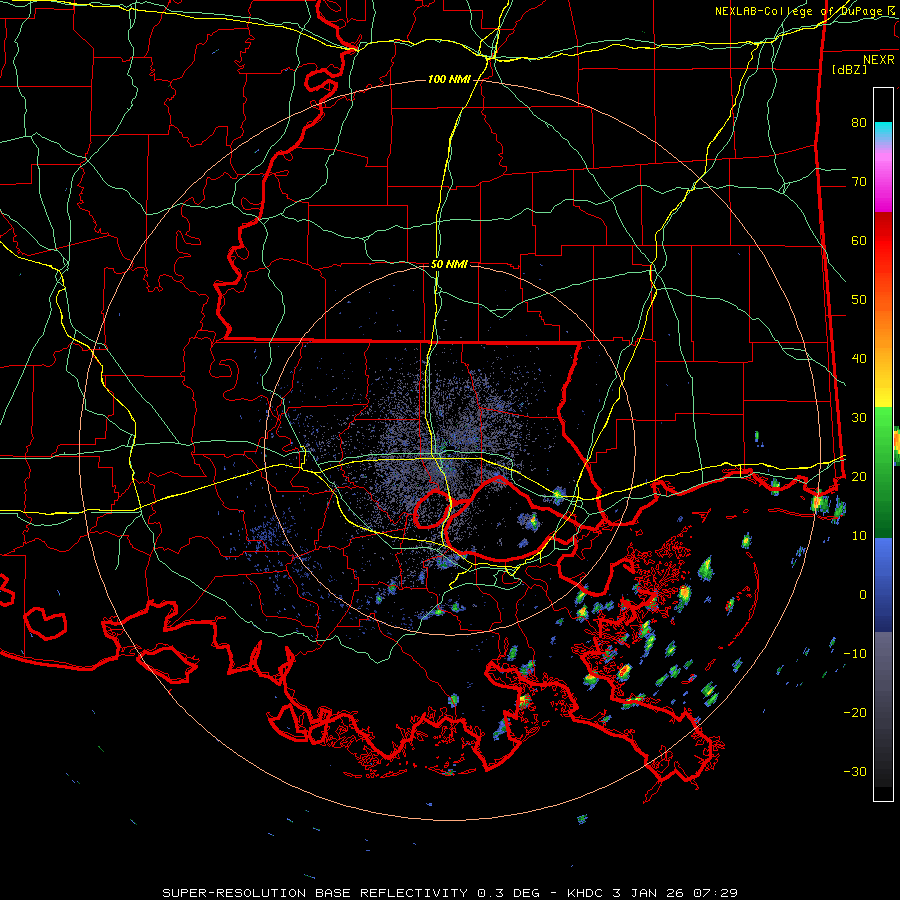
Task: Click the green band of the color scale
Action: (883, 472)
